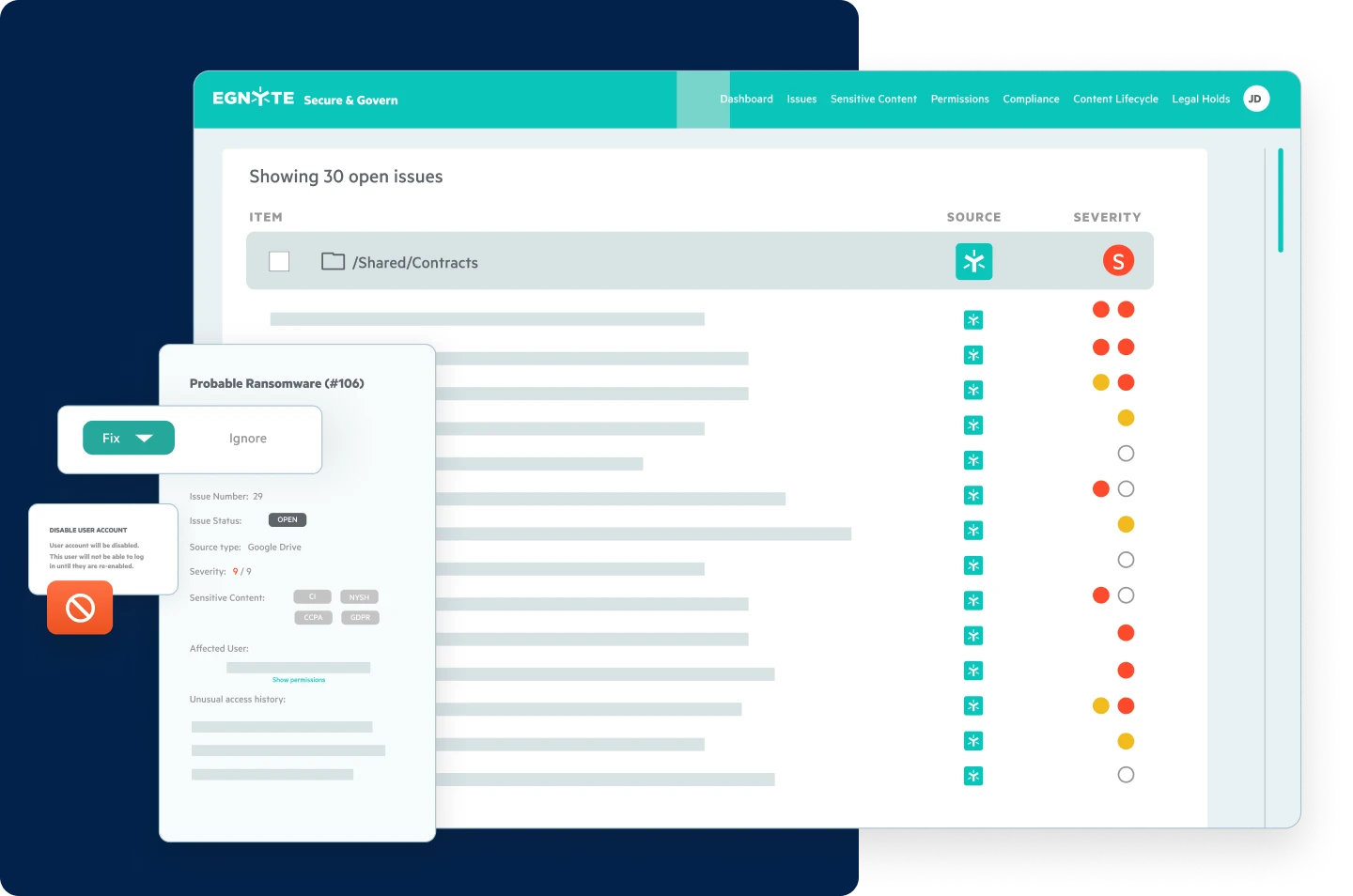
Task: Click the Probable Ransomware (#106) title
Action: (x=276, y=383)
